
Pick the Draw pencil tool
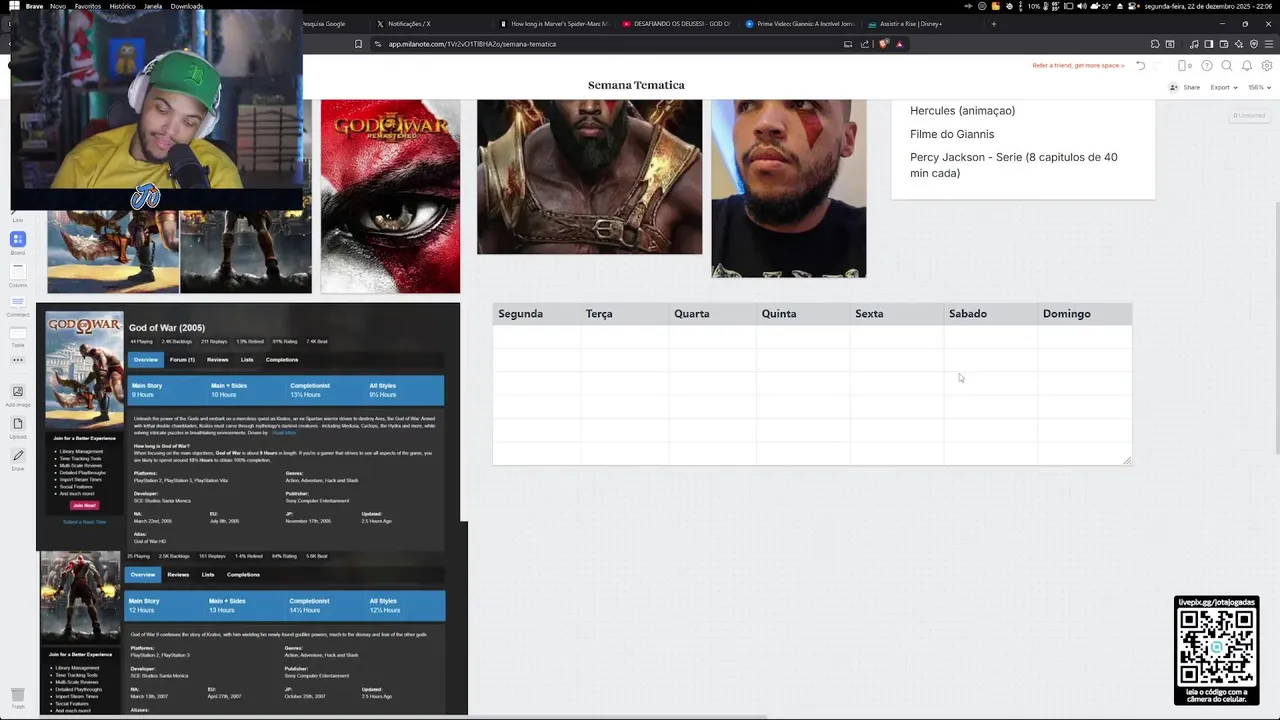coord(18,458)
